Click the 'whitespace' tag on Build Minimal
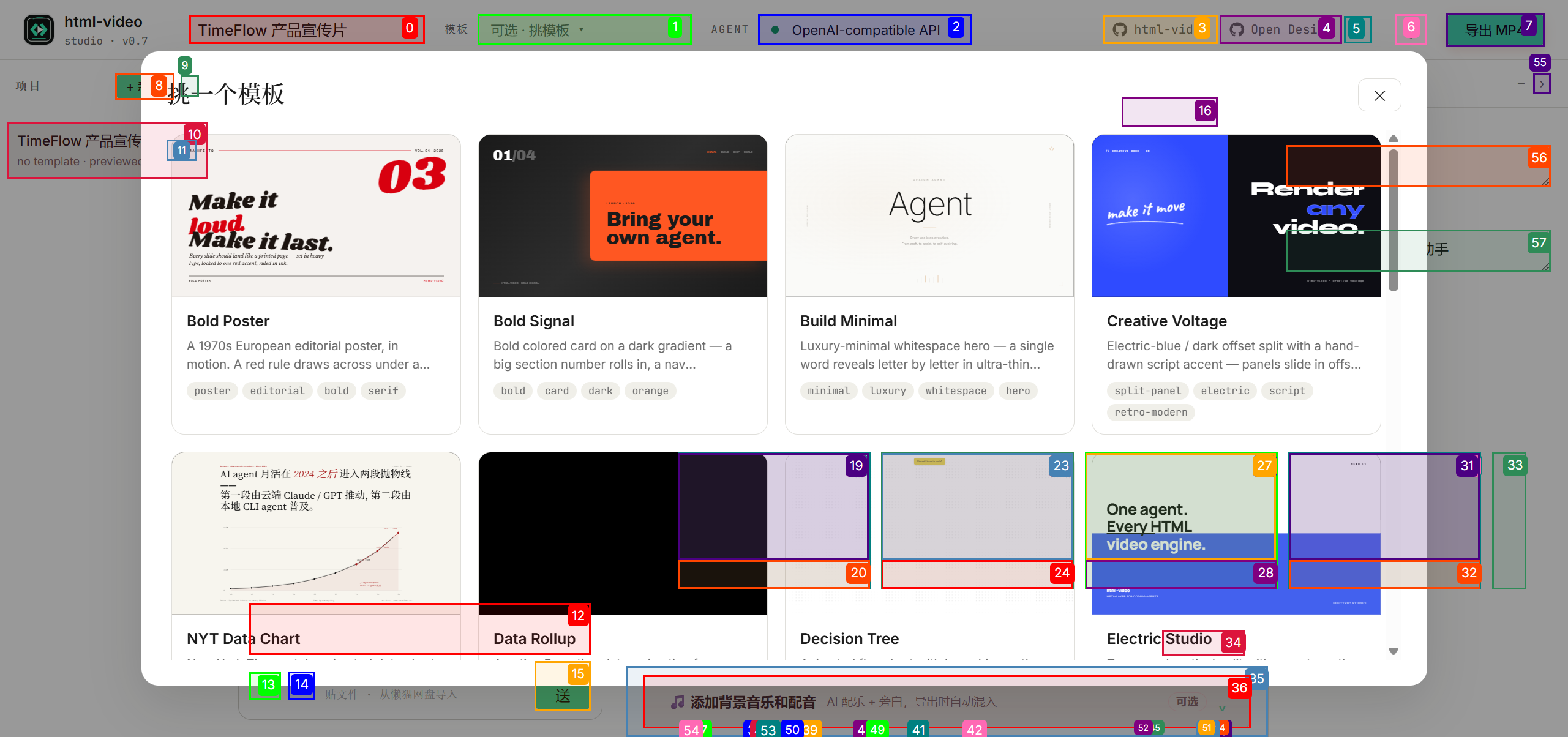The image size is (1568, 737). [956, 391]
